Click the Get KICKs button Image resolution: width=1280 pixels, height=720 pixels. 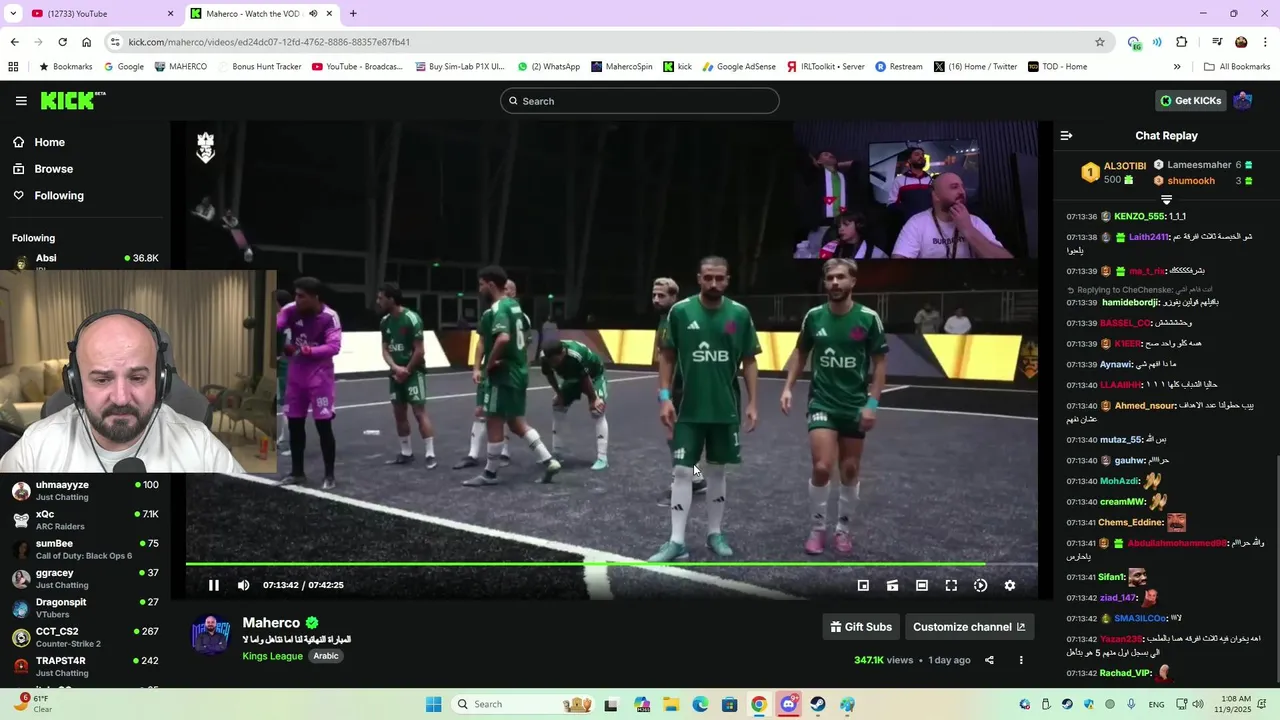[1191, 101]
